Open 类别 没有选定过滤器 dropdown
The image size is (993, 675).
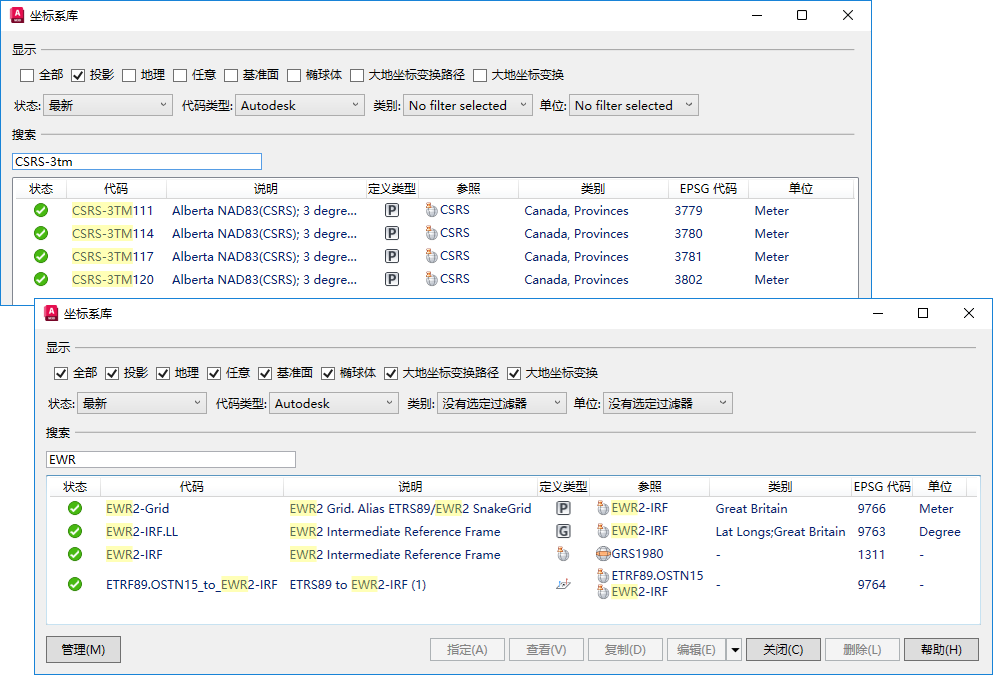pyautogui.click(x=502, y=403)
